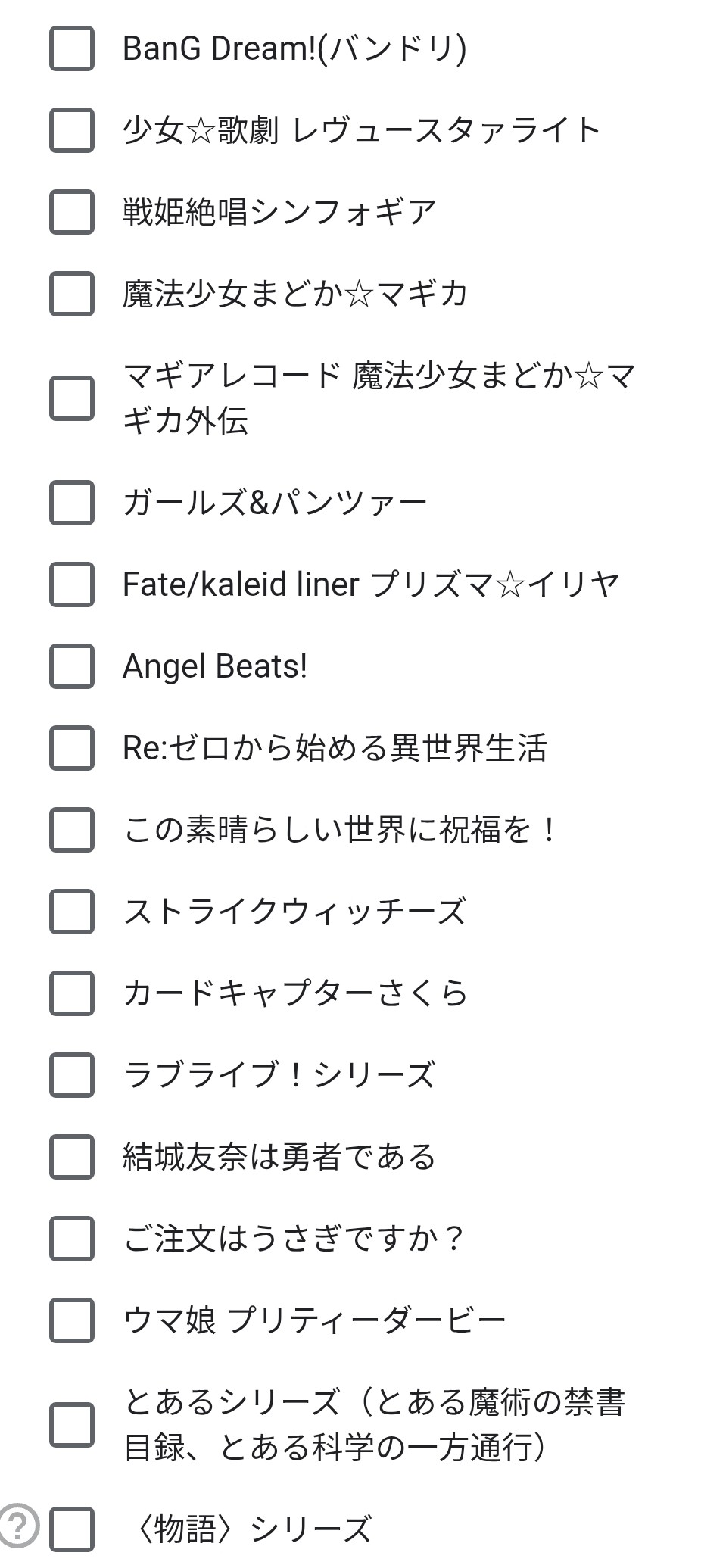
Task: Check the とあるシリーズ checkbox
Action: click(x=72, y=1425)
